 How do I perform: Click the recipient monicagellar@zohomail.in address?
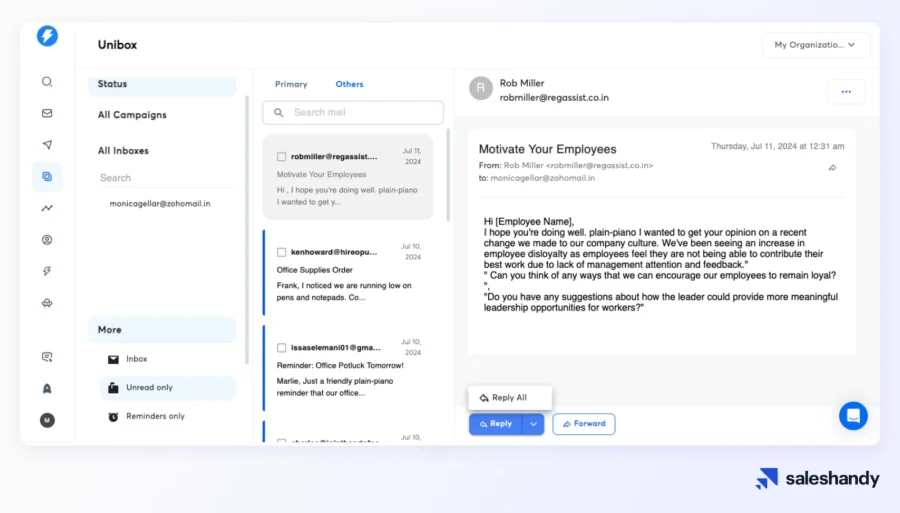tap(542, 178)
